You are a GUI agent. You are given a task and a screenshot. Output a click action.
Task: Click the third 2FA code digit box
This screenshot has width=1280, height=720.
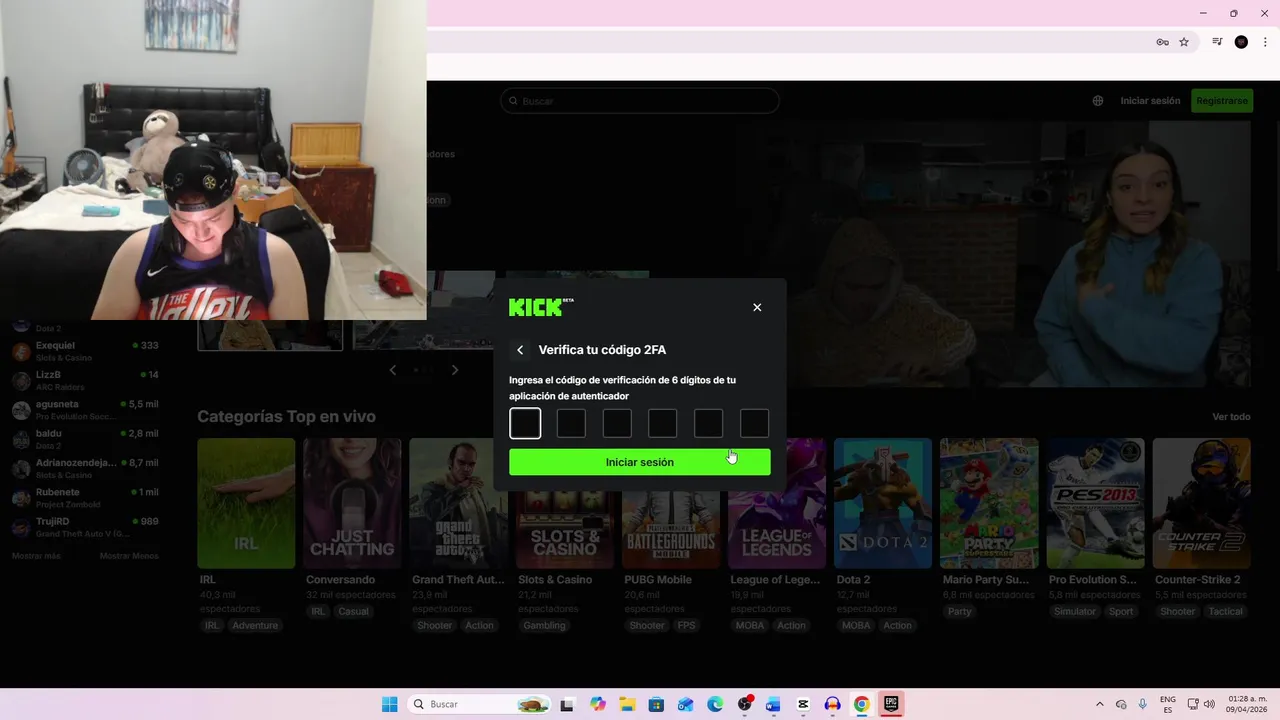[x=617, y=423]
